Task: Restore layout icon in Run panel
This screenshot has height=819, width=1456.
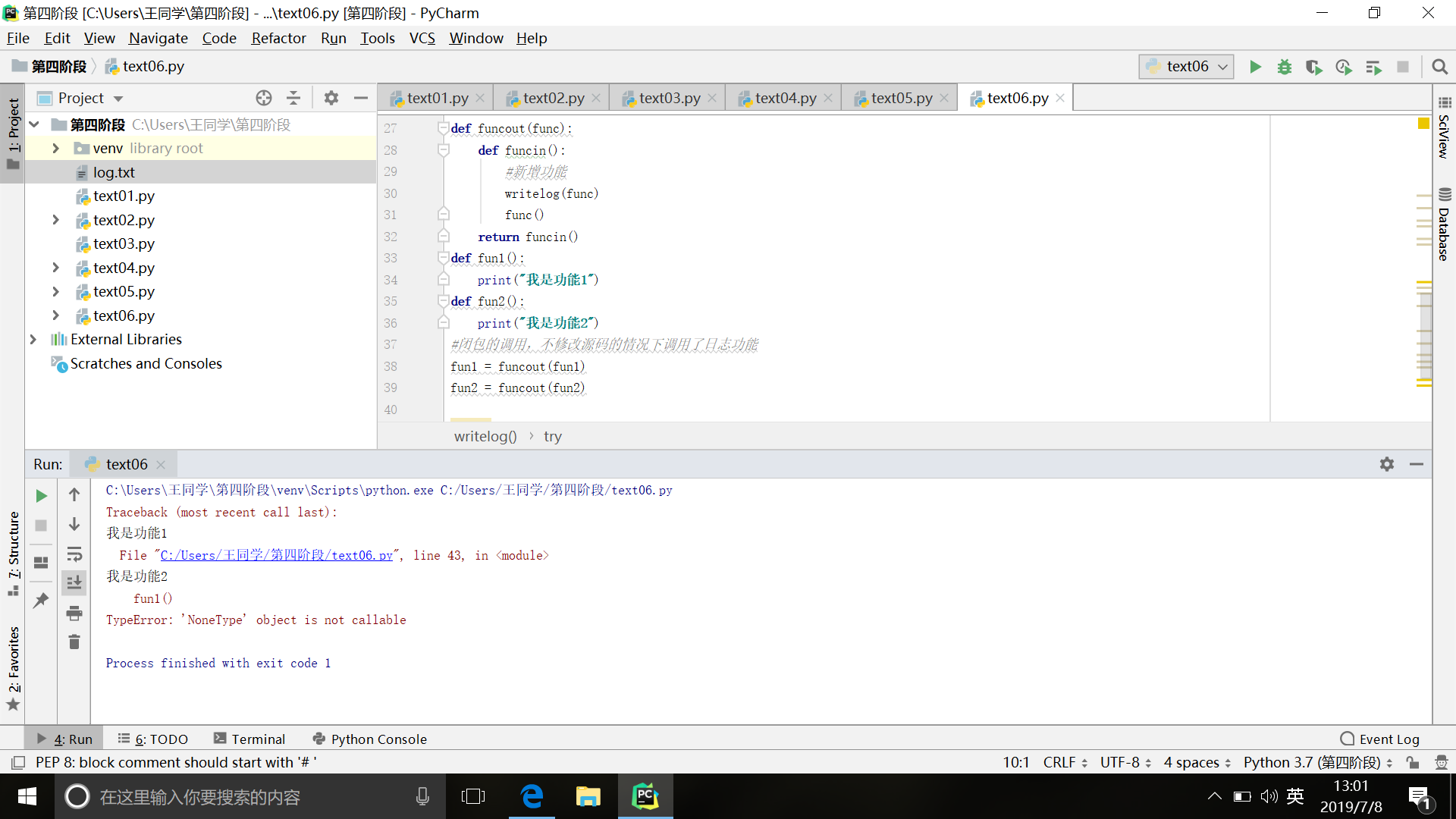Action: coord(42,563)
